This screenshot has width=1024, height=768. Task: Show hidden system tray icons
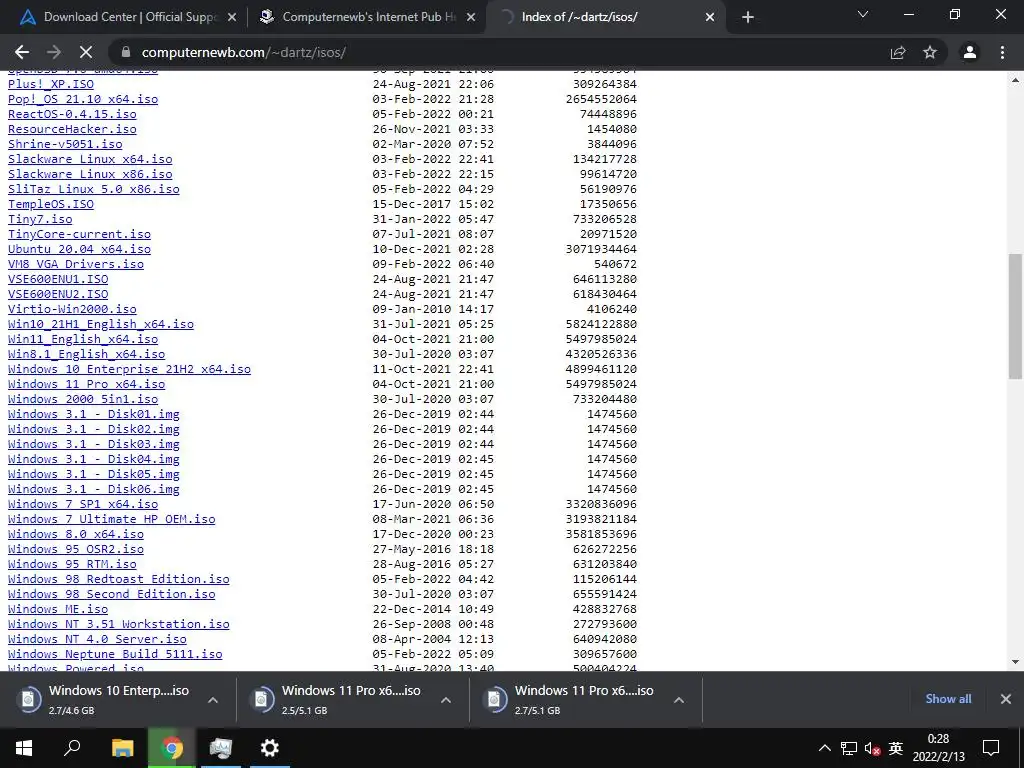pos(825,748)
